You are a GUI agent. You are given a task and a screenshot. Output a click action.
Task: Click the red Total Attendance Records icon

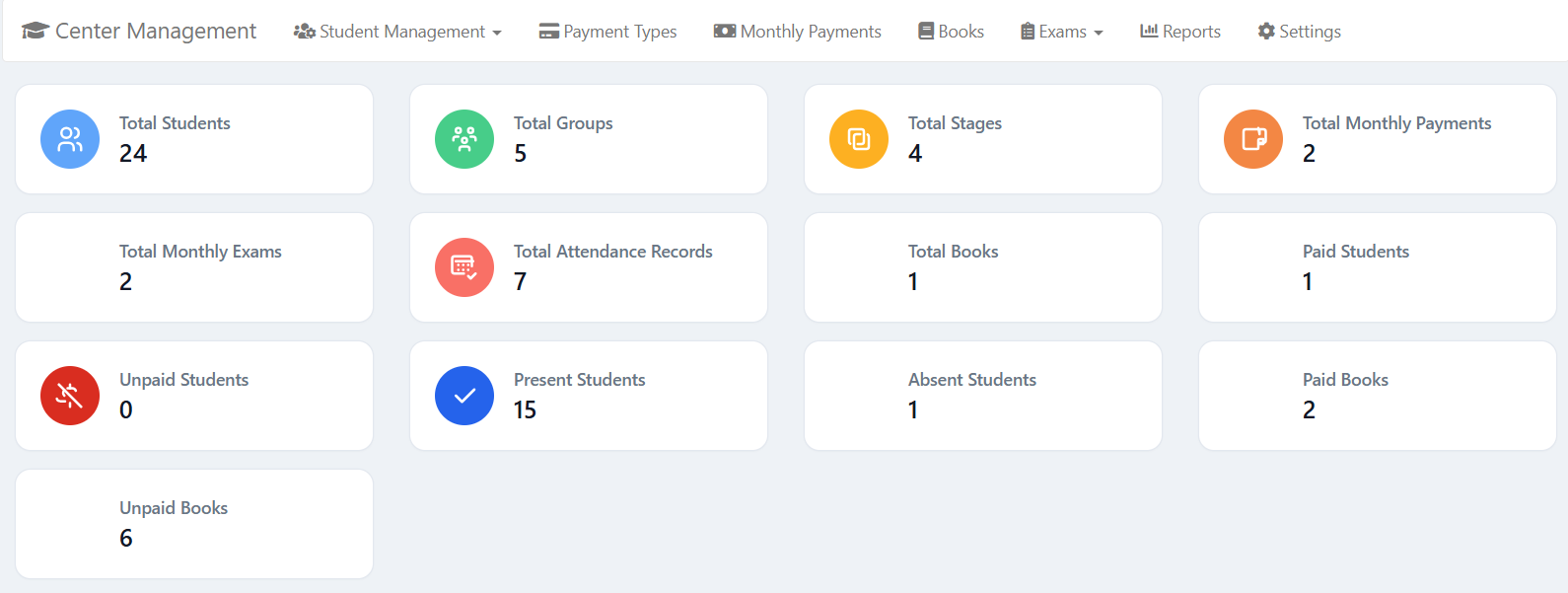(x=464, y=267)
